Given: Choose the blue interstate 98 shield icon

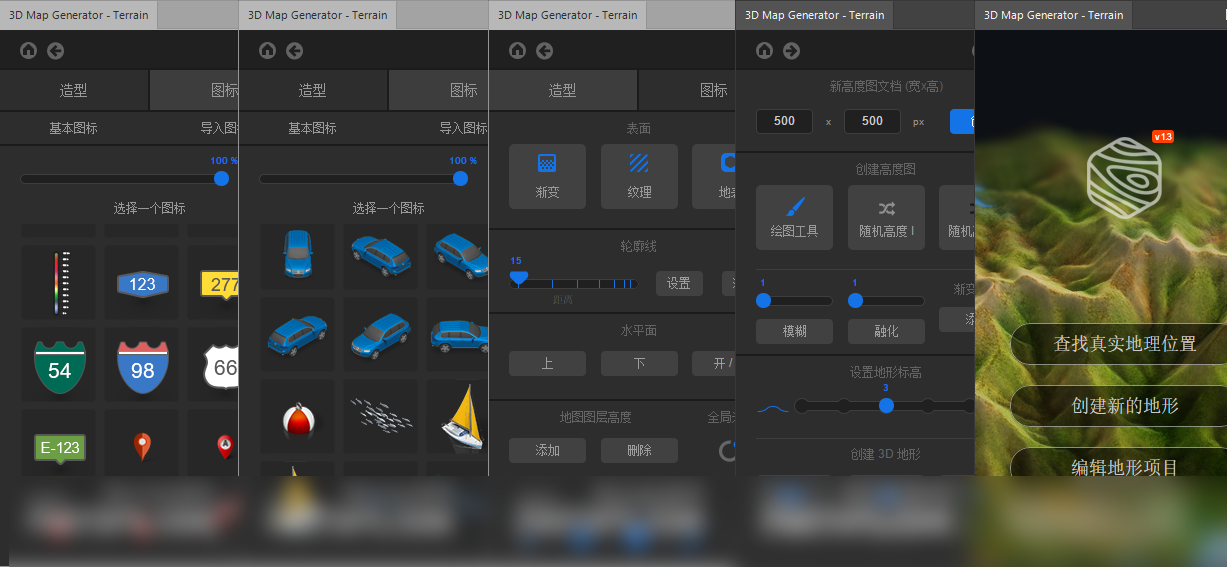Looking at the screenshot, I should click(143, 367).
